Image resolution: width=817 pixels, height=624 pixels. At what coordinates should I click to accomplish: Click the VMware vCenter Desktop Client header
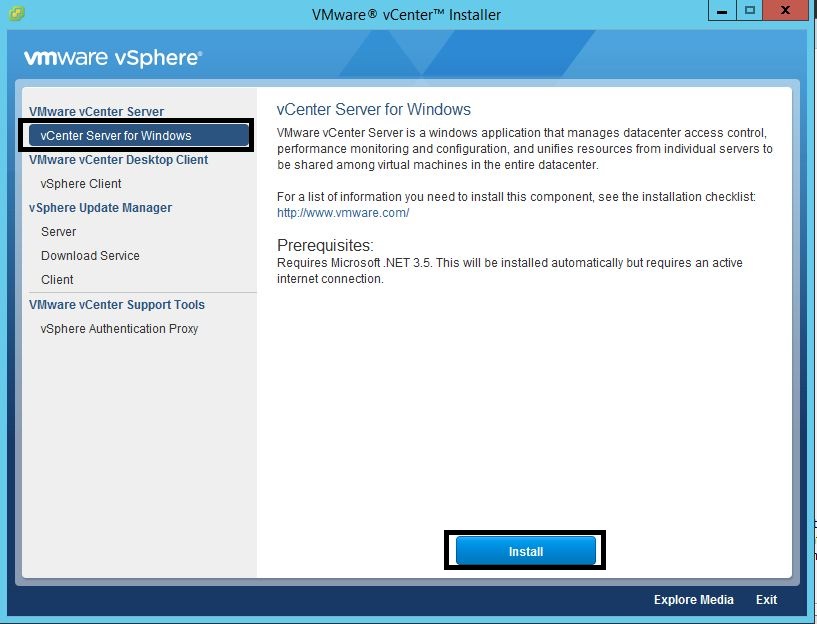coord(118,160)
